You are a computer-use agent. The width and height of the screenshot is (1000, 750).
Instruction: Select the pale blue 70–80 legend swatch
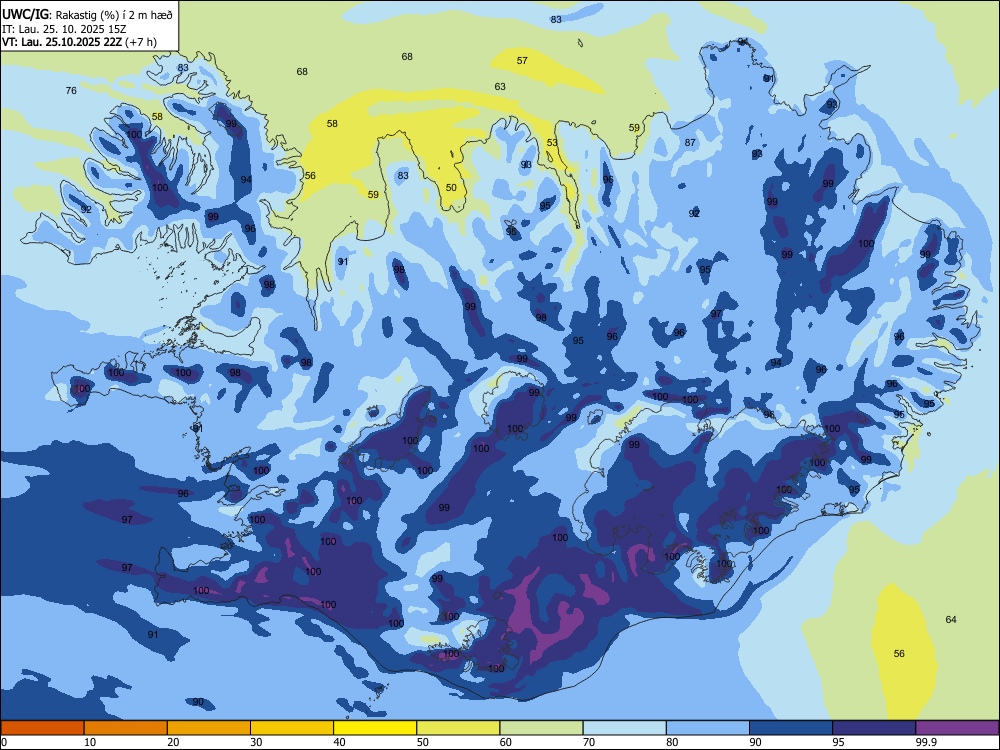625,728
